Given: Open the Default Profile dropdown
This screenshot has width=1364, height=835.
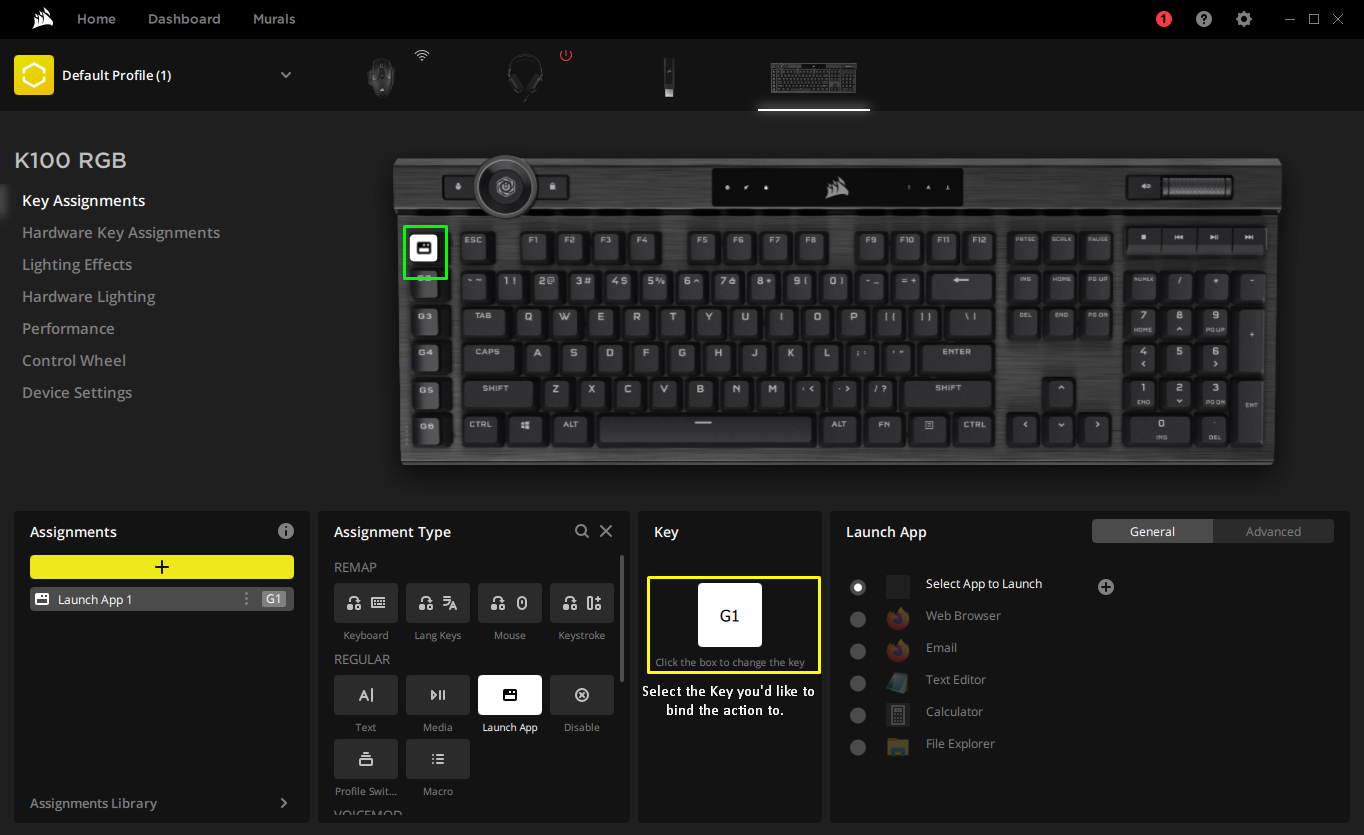Looking at the screenshot, I should pyautogui.click(x=286, y=75).
